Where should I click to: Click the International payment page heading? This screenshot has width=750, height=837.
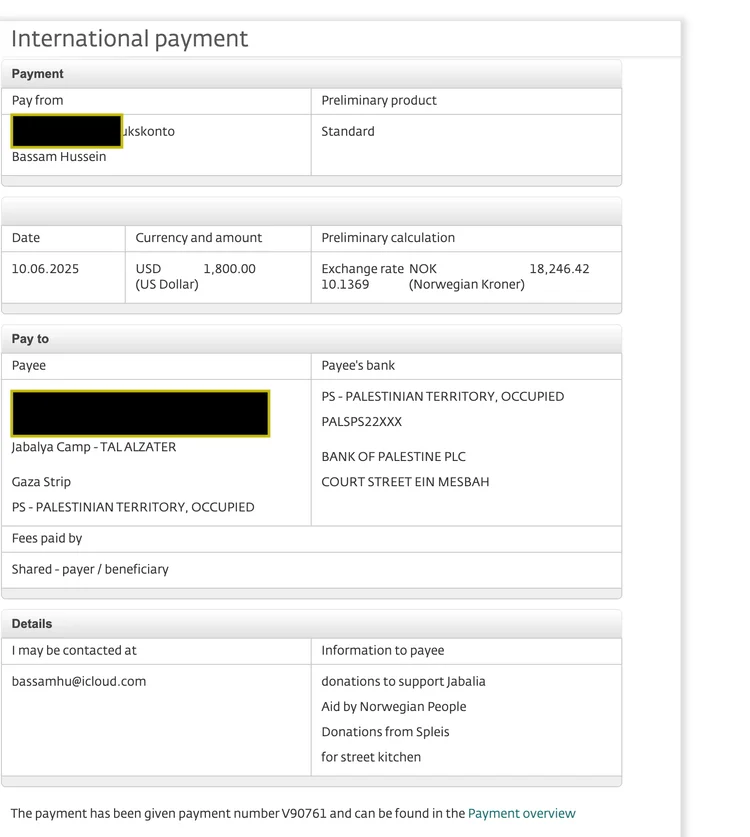point(129,39)
